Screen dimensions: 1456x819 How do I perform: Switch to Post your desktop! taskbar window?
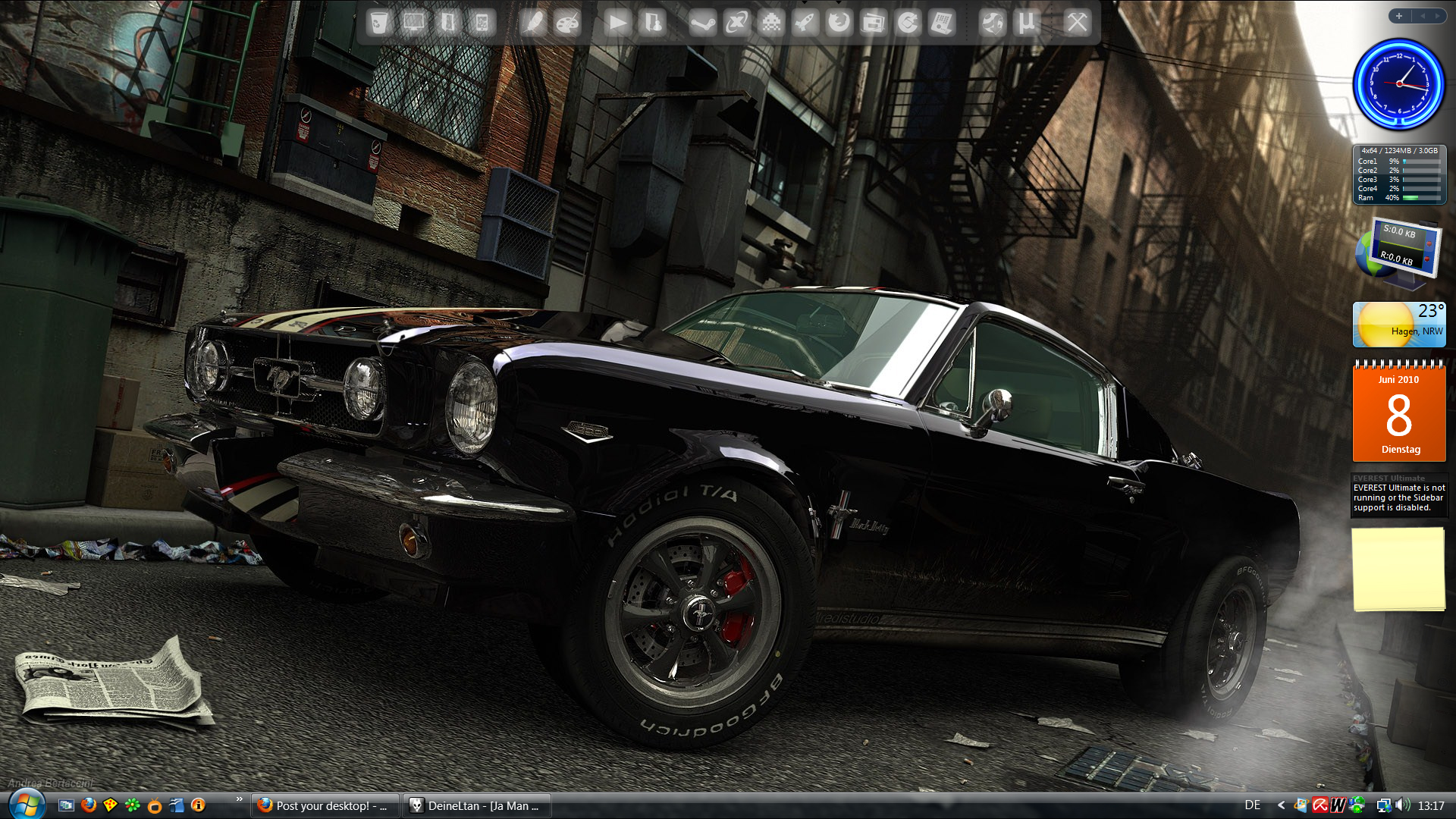tap(325, 805)
